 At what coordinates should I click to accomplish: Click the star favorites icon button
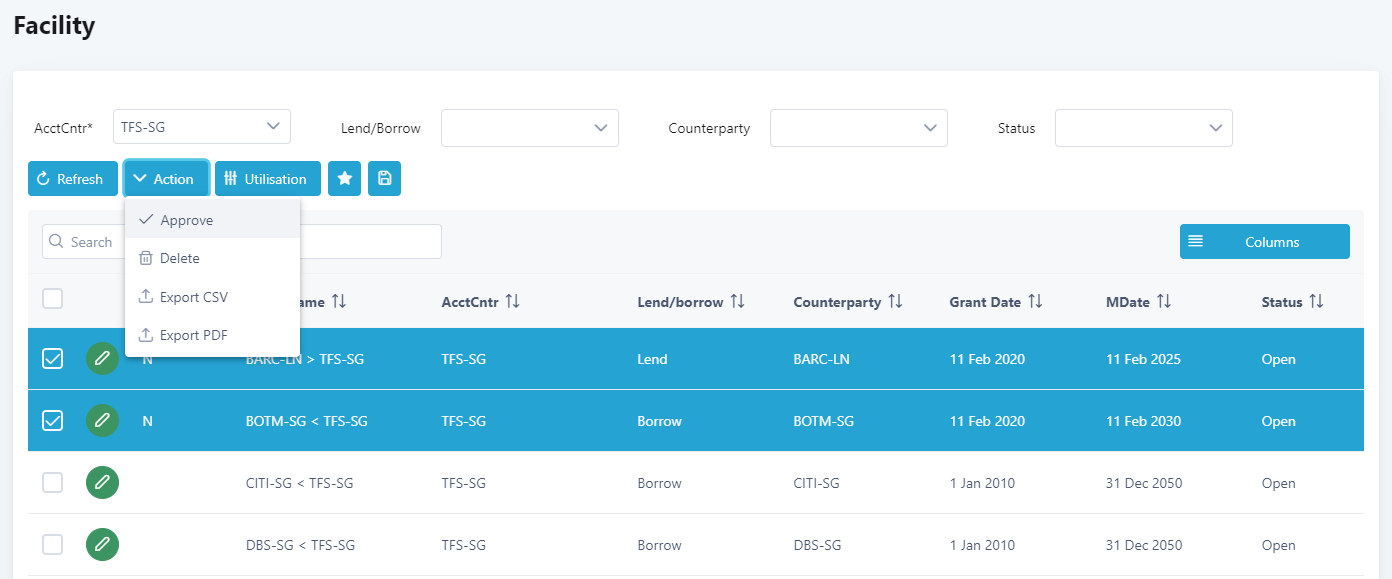(344, 179)
